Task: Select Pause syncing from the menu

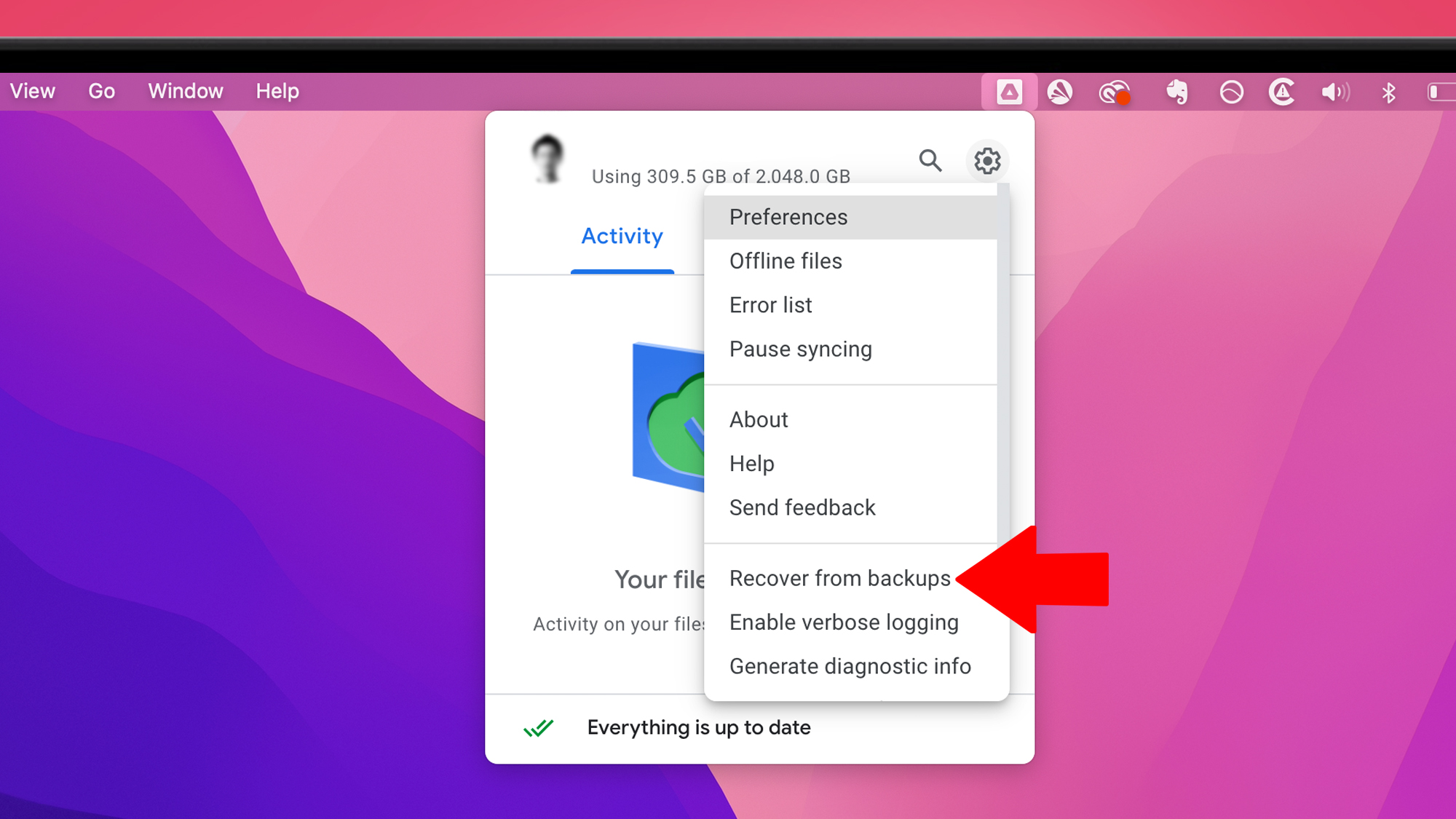Action: click(800, 348)
